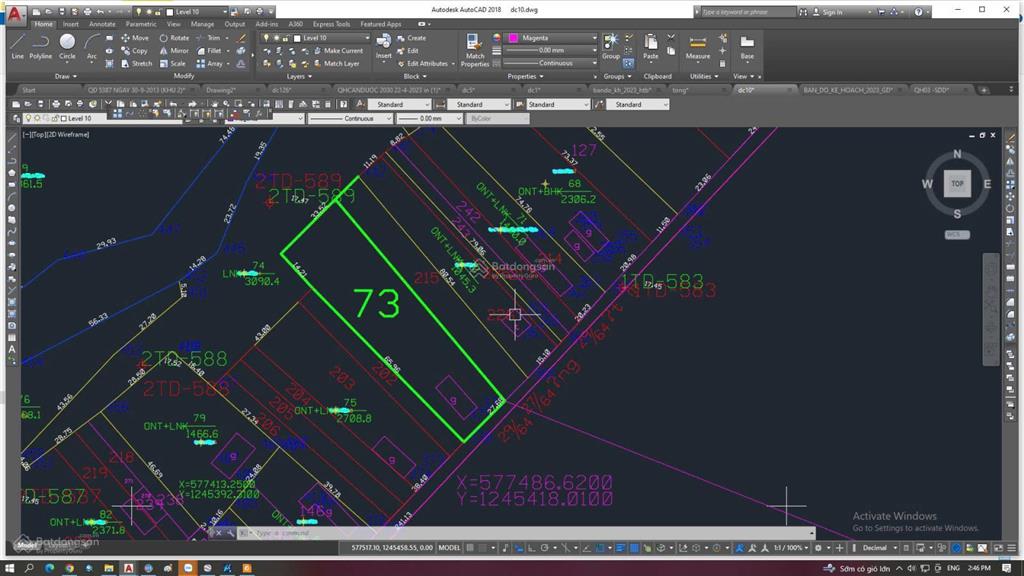Viewport: 1024px width, 576px height.
Task: Click the Cut scissors icon in Clipboard
Action: point(671,38)
